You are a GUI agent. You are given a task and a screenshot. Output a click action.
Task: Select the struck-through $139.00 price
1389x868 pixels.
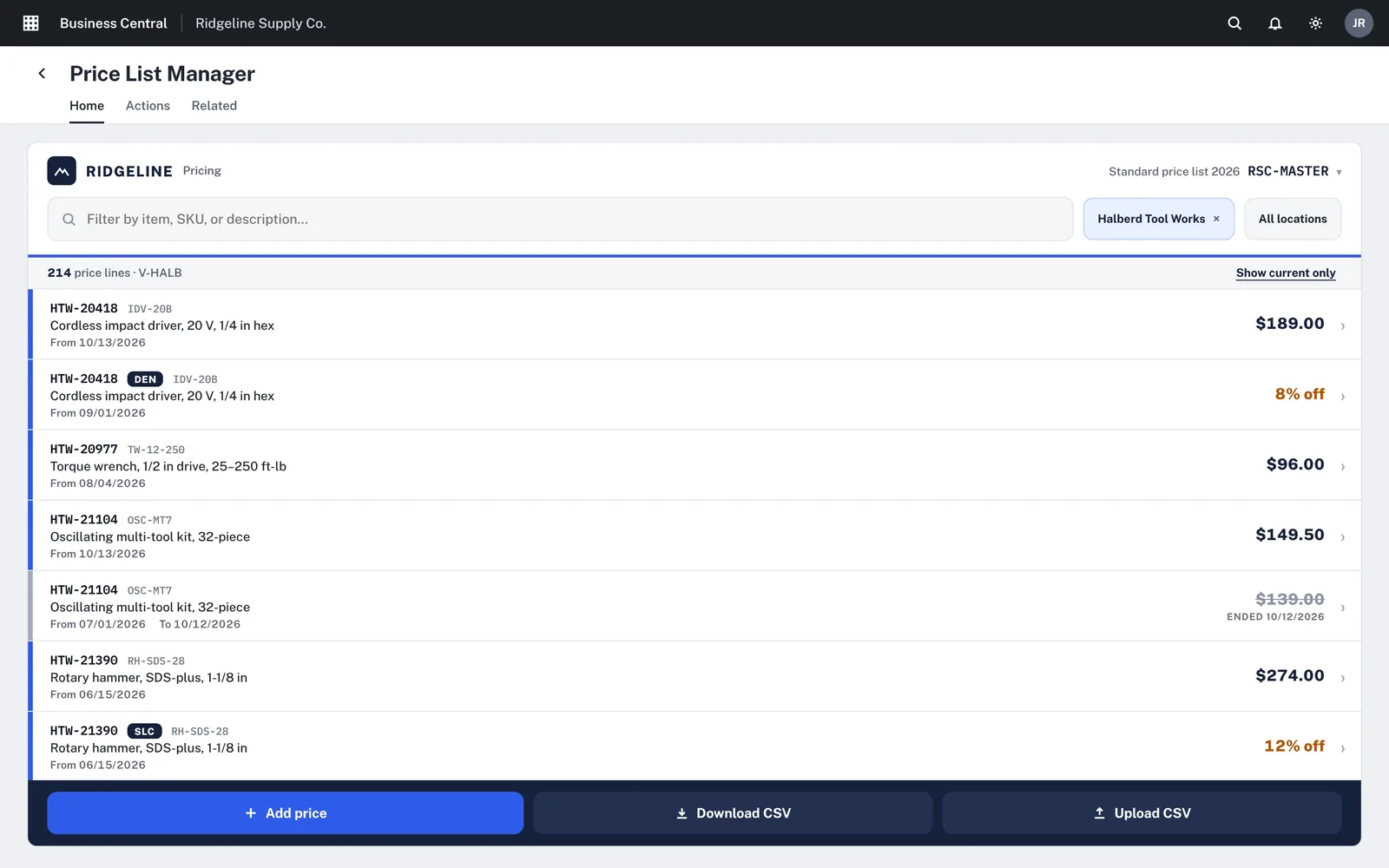click(x=1290, y=599)
